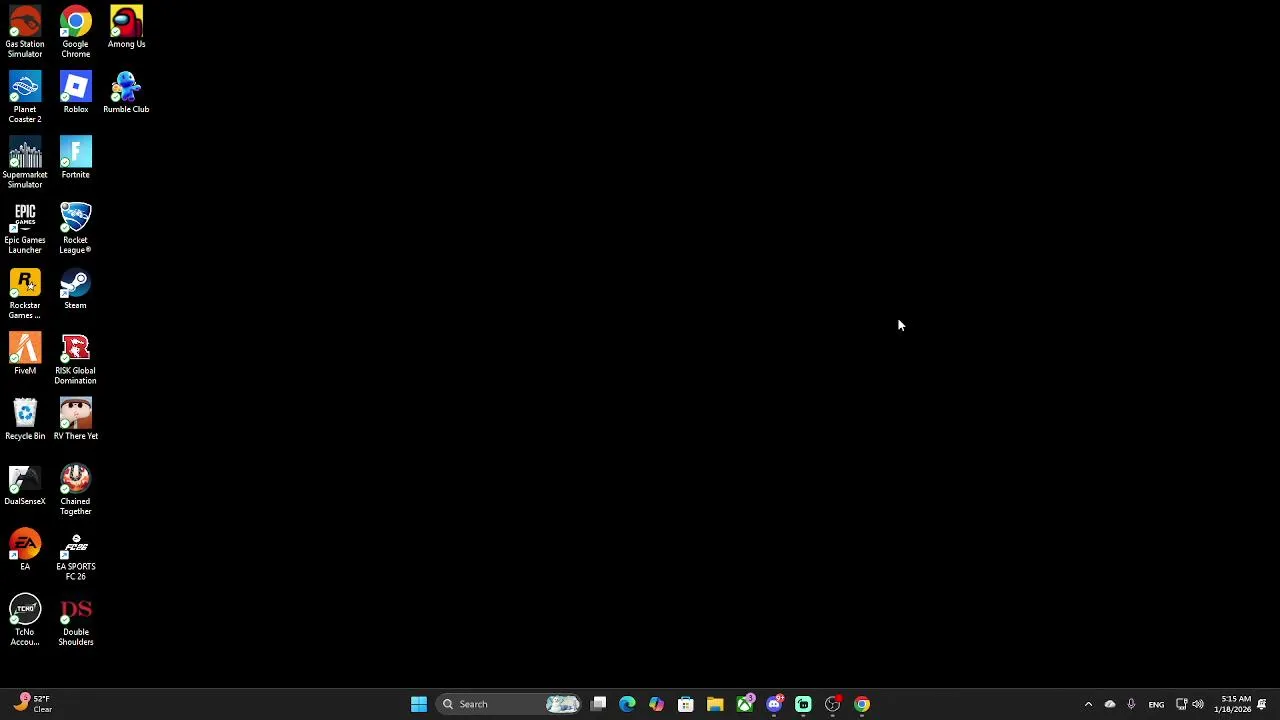Select the Steam desktop icon
Viewport: 1280px width, 720px height.
point(75,288)
